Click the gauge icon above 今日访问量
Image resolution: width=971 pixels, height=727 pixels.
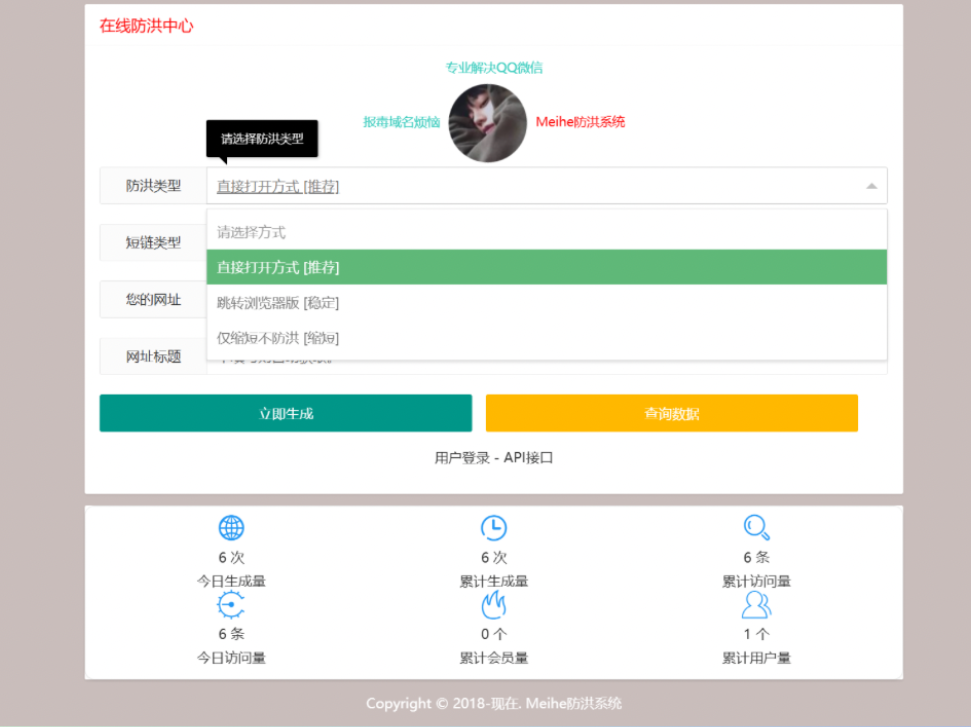pyautogui.click(x=231, y=604)
